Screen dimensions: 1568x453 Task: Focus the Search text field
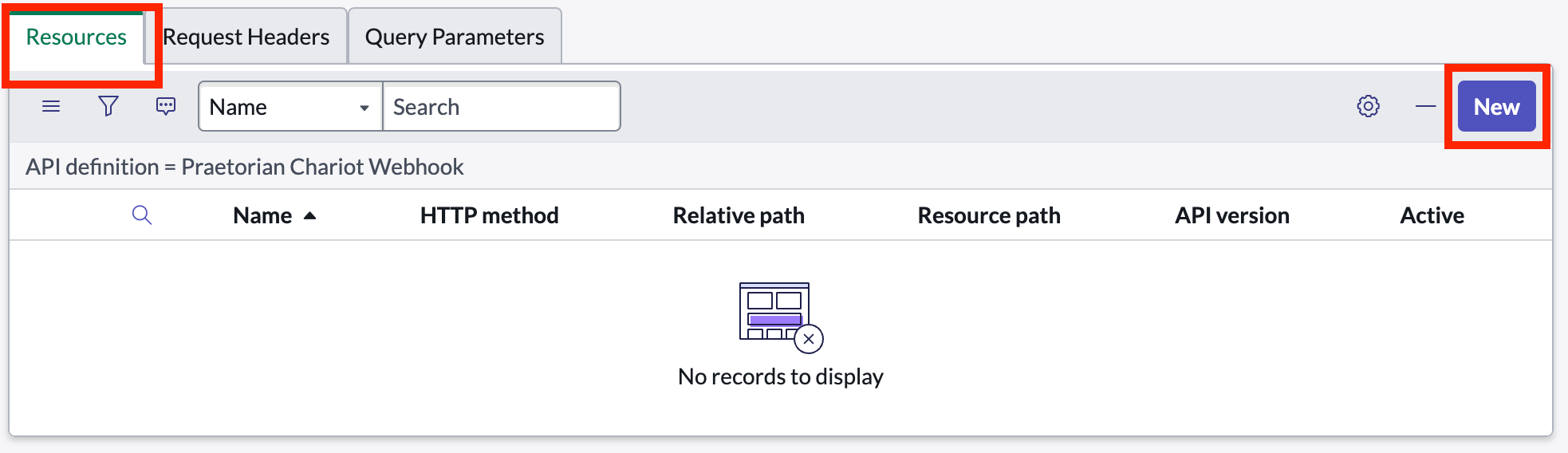click(x=502, y=106)
